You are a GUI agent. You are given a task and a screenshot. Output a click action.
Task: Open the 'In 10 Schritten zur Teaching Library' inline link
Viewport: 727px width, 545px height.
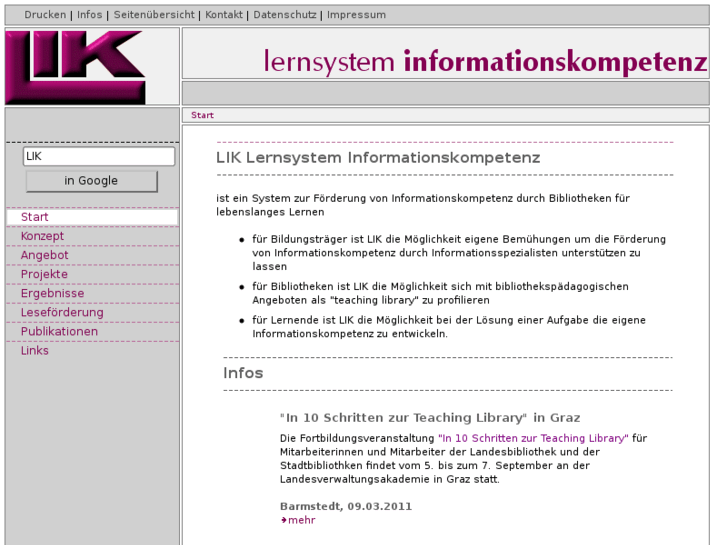(x=533, y=438)
